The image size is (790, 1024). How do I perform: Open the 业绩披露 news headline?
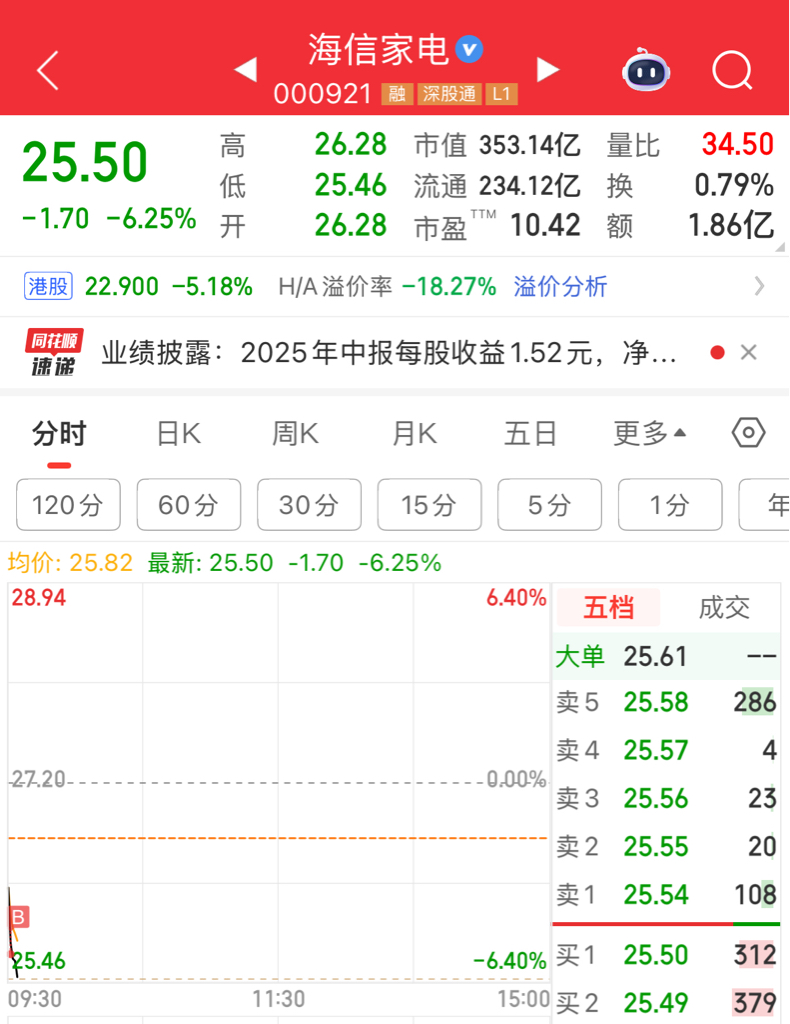click(388, 353)
